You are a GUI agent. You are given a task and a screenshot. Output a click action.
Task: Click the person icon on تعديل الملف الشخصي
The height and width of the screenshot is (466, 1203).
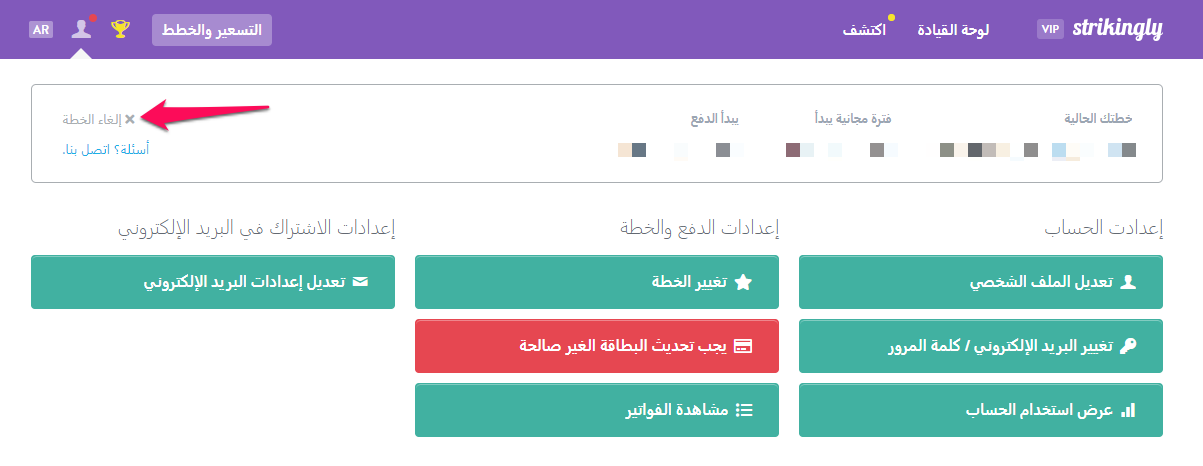(x=1129, y=282)
